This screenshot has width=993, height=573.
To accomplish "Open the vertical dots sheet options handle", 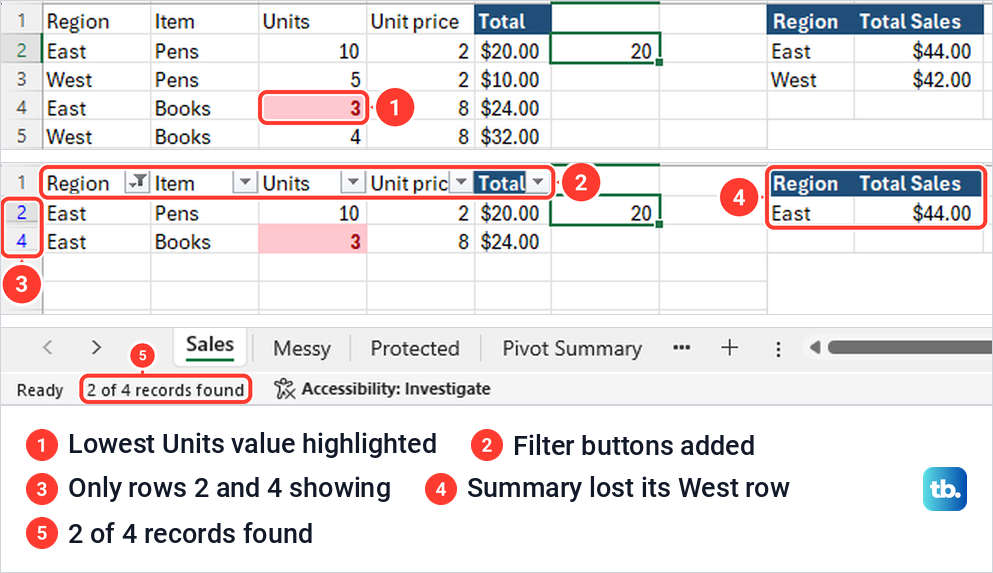I will point(778,349).
